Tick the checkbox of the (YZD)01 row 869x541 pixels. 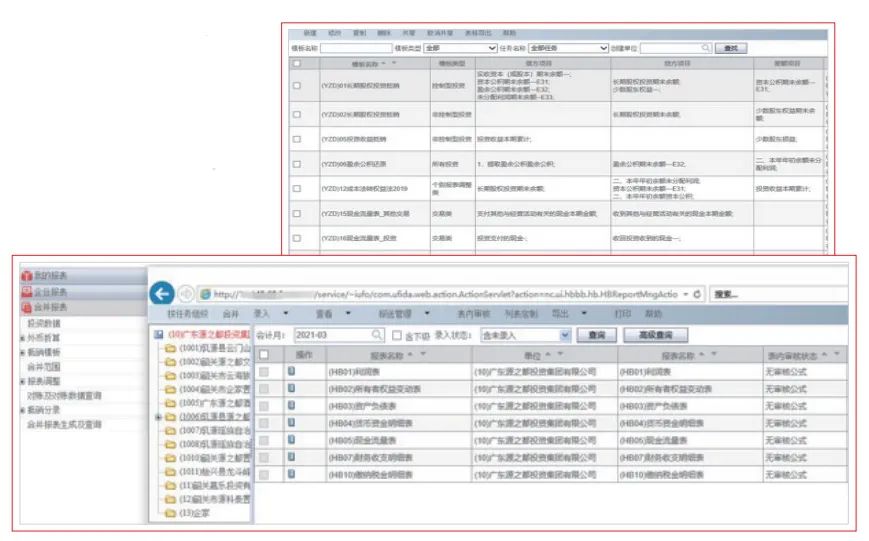(x=297, y=85)
